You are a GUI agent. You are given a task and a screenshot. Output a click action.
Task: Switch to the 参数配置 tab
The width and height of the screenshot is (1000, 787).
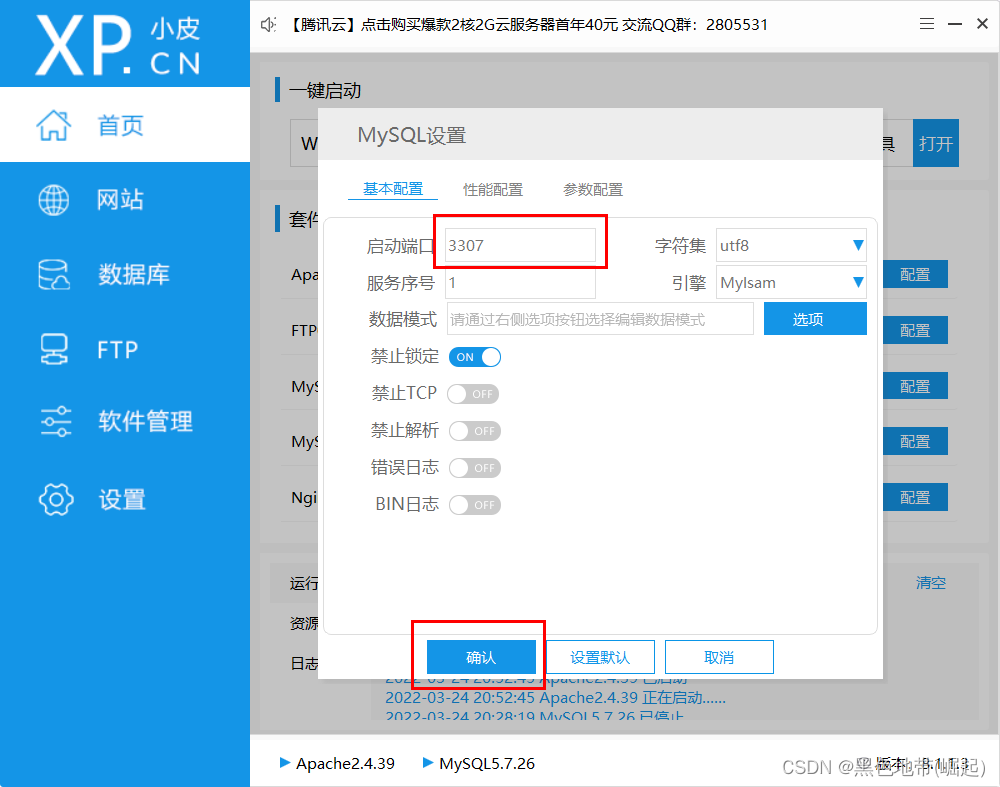click(x=592, y=189)
